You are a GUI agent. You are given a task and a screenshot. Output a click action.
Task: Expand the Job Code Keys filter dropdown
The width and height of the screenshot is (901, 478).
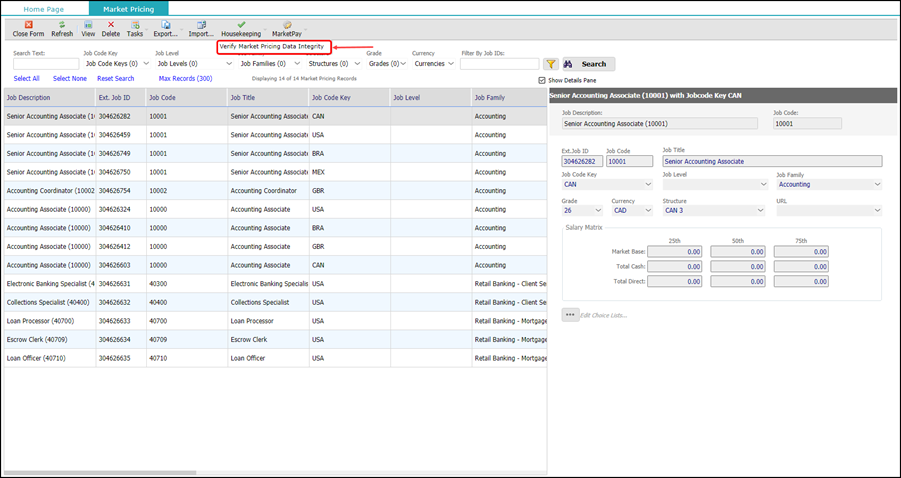tap(117, 64)
